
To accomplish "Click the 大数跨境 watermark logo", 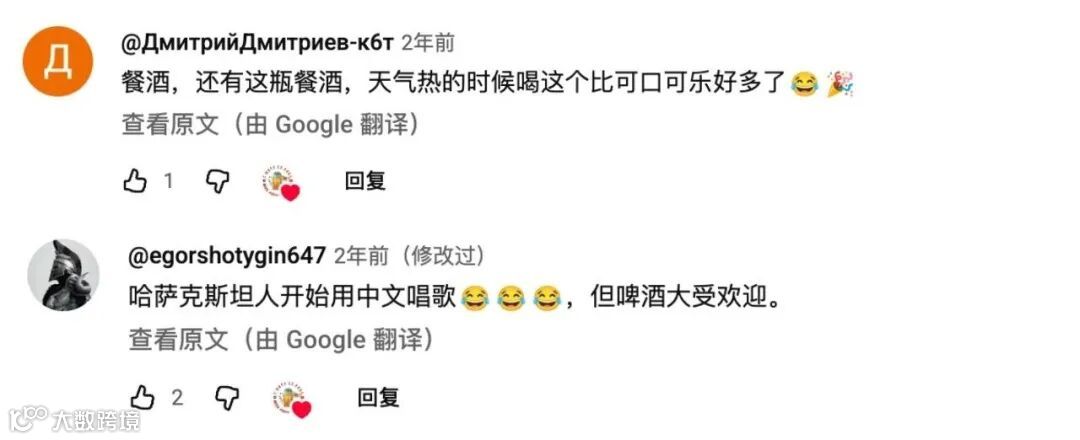I will [x=74, y=419].
